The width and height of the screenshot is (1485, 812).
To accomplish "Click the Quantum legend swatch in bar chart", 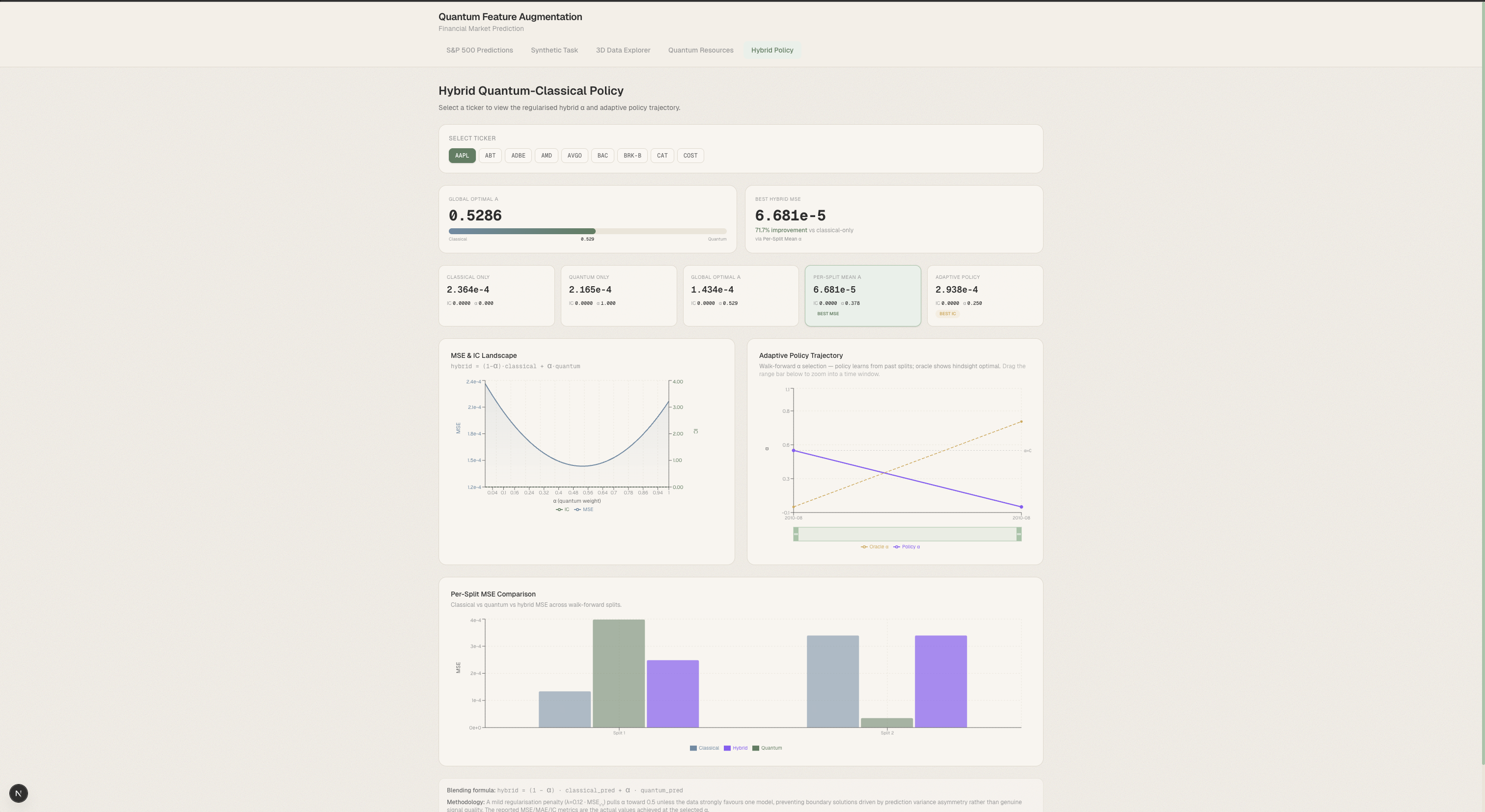I will (755, 748).
